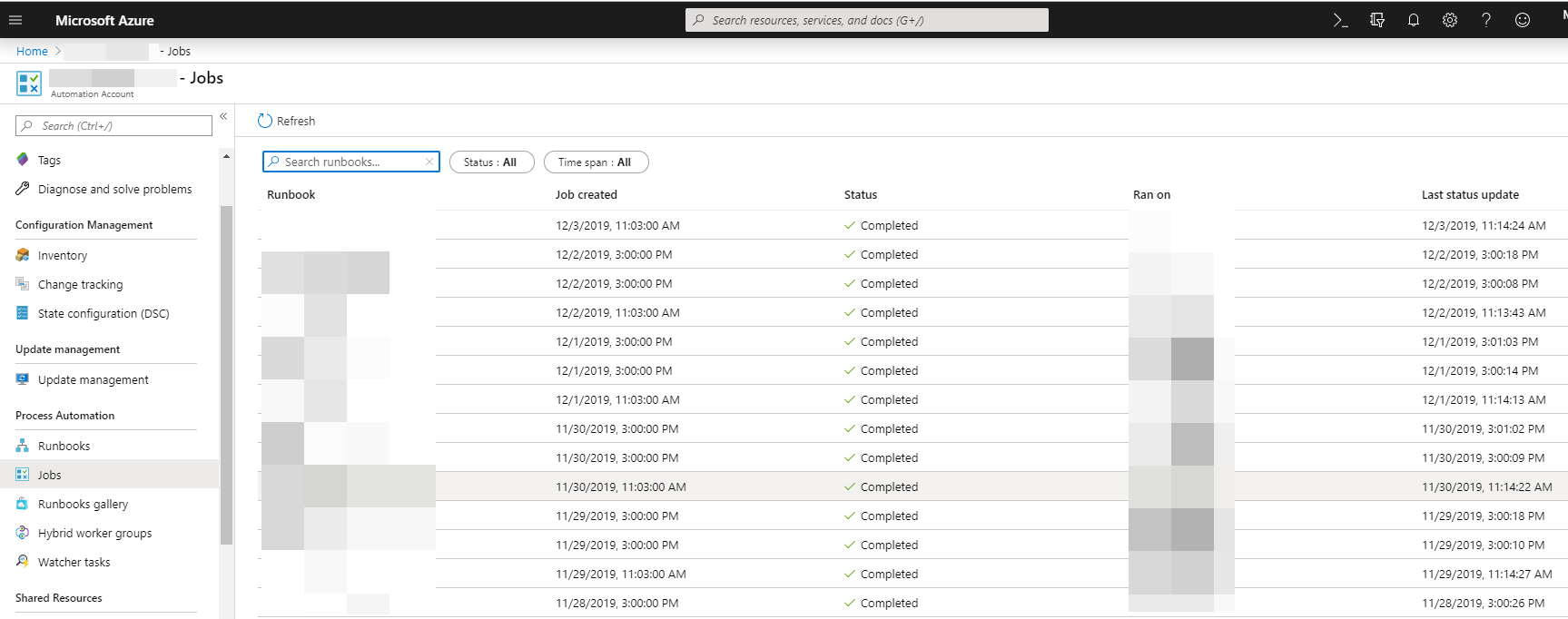This screenshot has height=619, width=1568.
Task: Select job created 11/28/2019, 3:00:00 PM
Action: pos(617,603)
